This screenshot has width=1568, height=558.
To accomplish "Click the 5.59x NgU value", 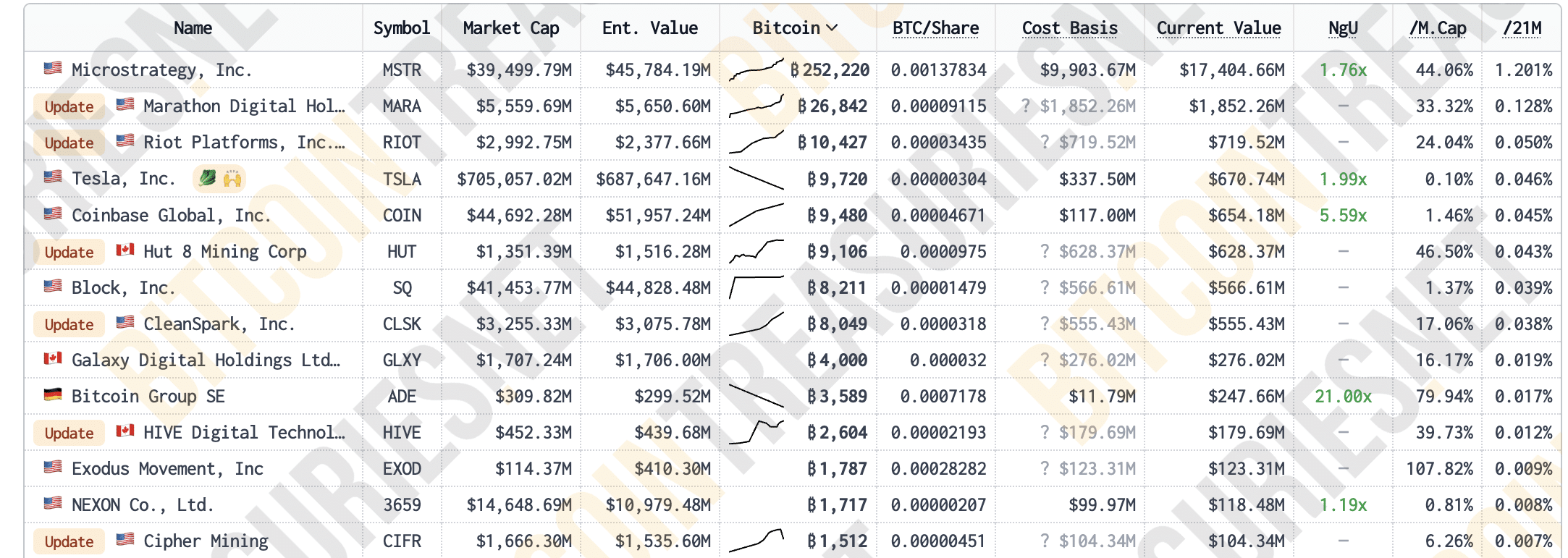I will coord(1344,215).
